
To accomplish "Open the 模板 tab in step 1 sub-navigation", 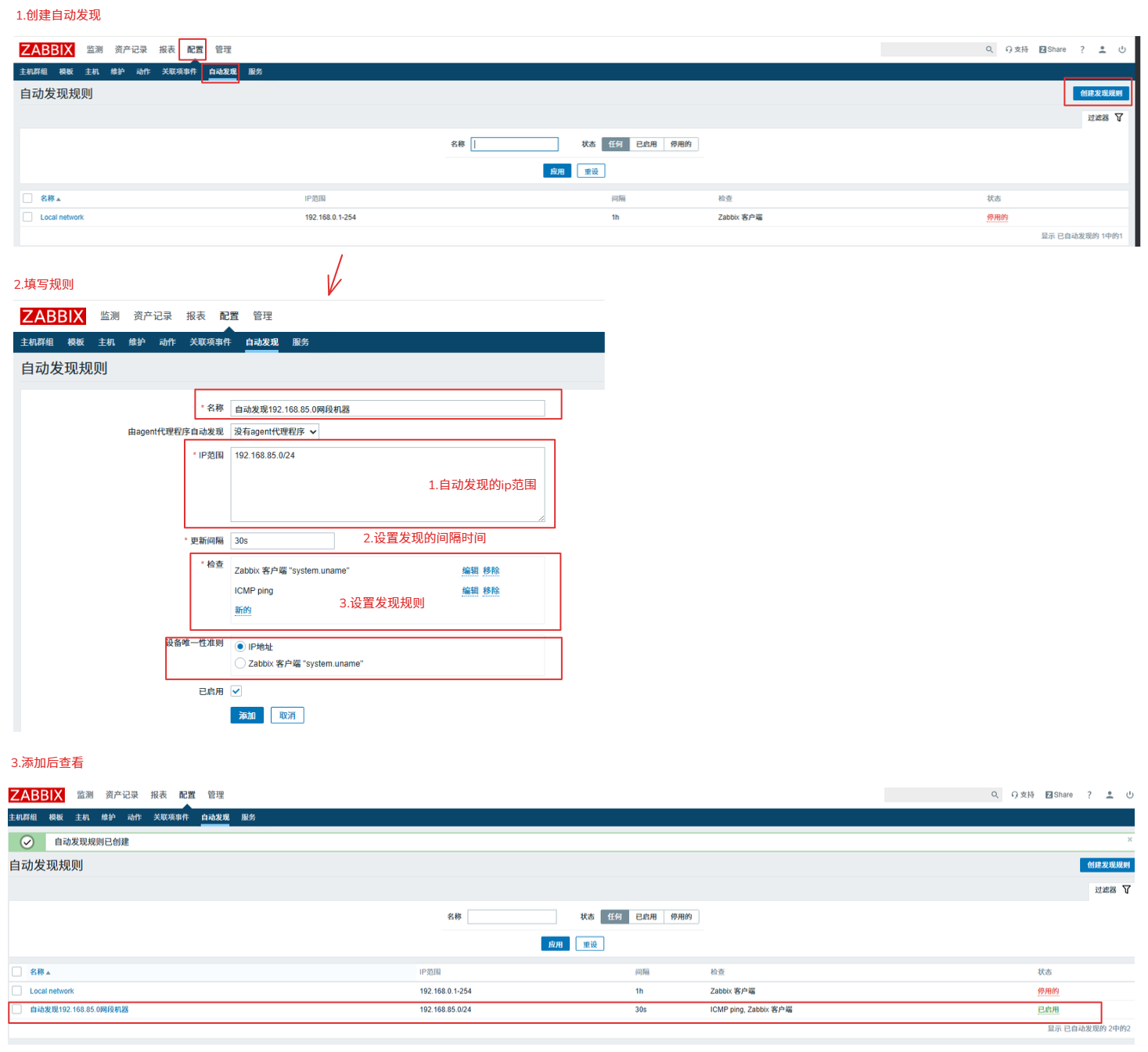I will tap(67, 72).
